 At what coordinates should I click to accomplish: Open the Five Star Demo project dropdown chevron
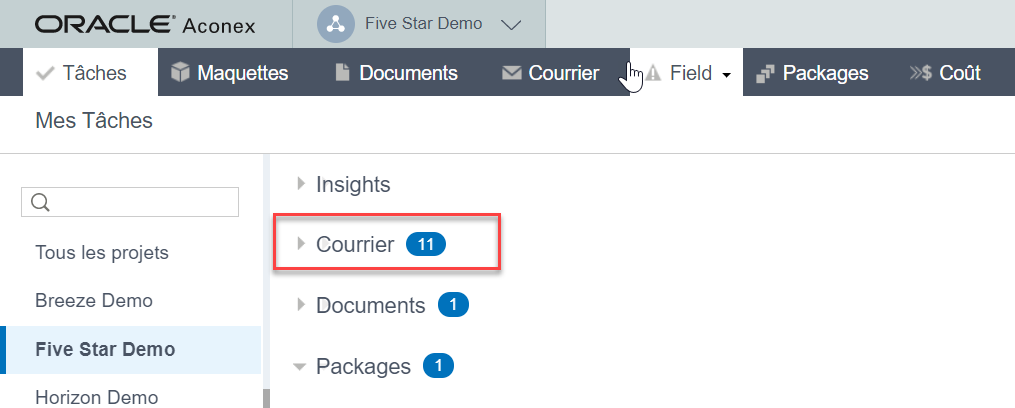[511, 25]
